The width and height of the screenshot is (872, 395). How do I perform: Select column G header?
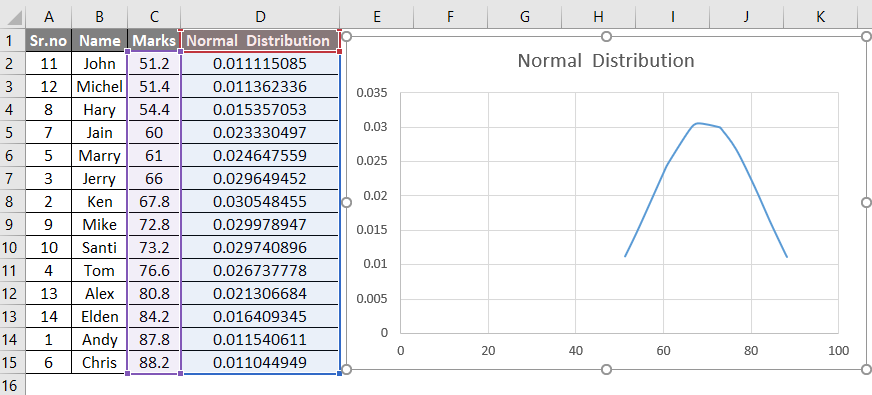pos(524,17)
